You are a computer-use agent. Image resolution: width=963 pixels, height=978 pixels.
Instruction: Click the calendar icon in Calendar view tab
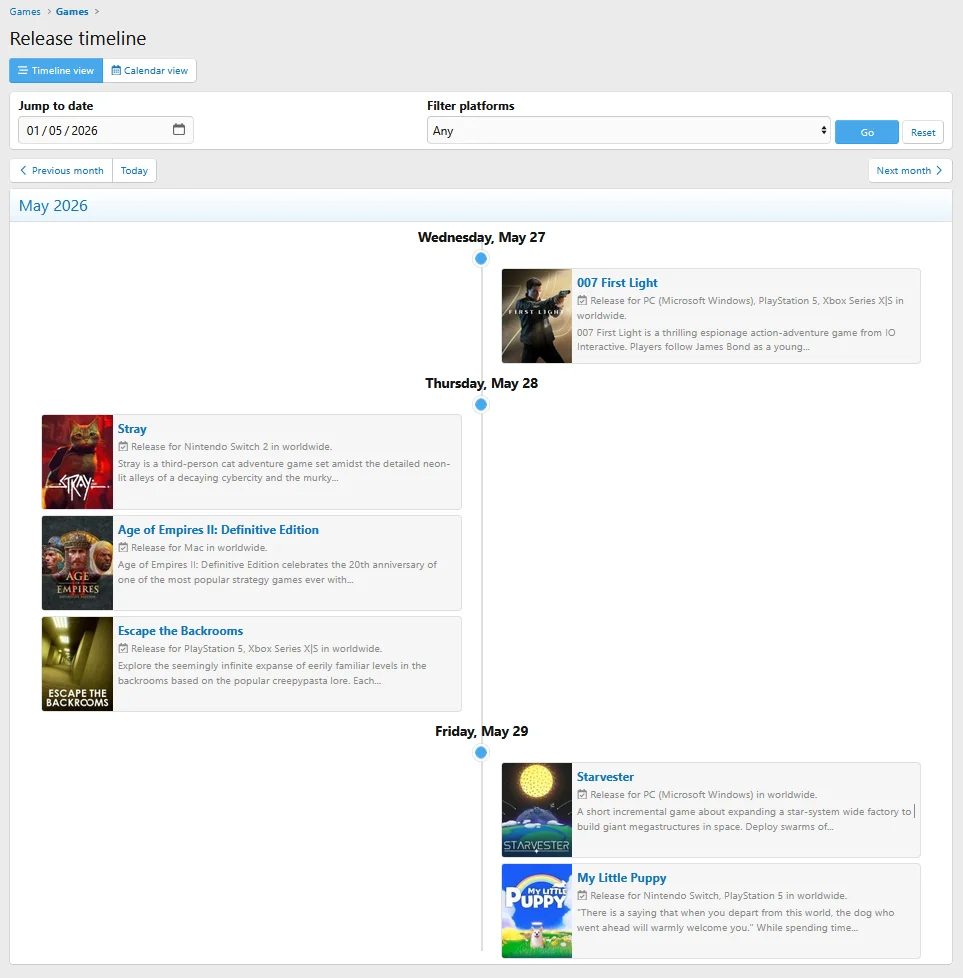[x=116, y=70]
